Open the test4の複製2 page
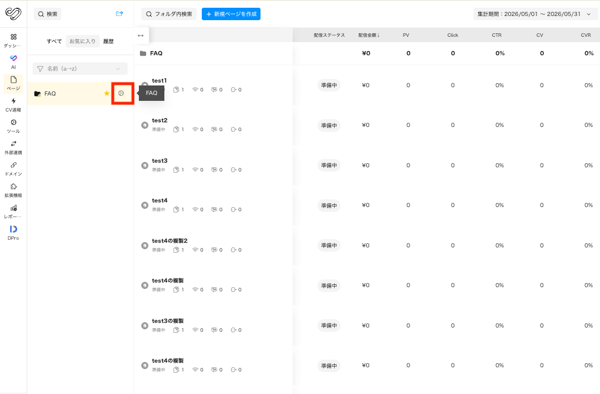This screenshot has height=394, width=600. (170, 241)
